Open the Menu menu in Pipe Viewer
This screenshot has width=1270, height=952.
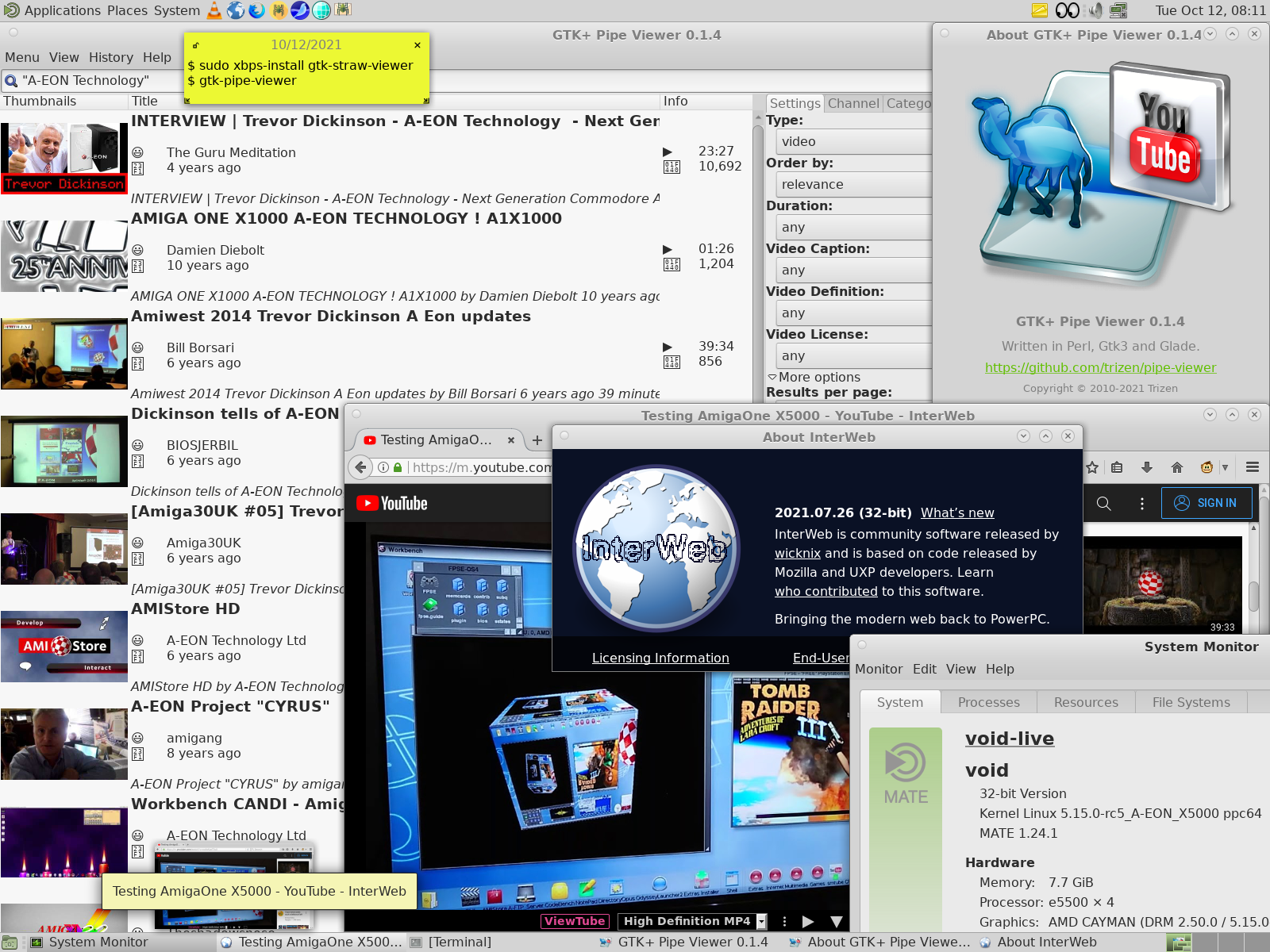[22, 57]
